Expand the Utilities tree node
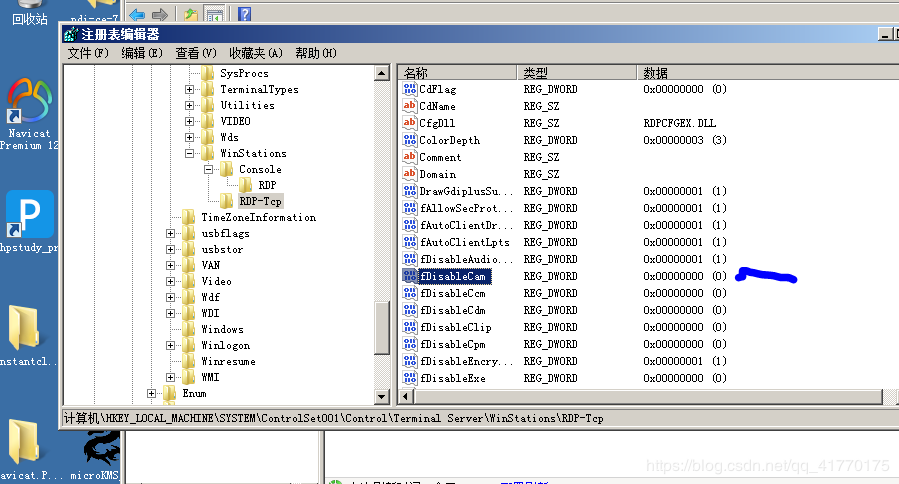Screen dimensions: 899x484 (189, 106)
